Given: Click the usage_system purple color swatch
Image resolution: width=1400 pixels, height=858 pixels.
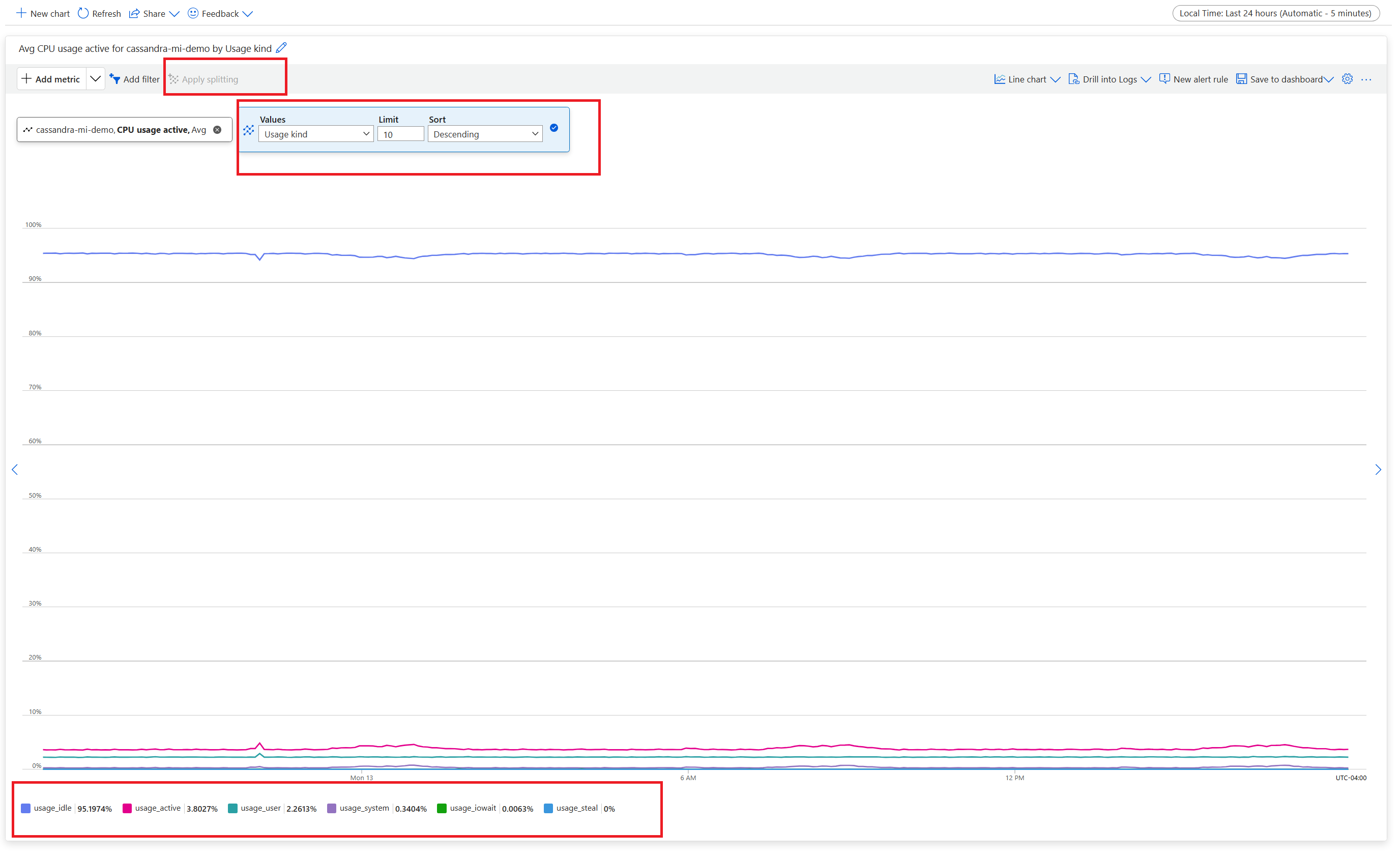Looking at the screenshot, I should [332, 809].
